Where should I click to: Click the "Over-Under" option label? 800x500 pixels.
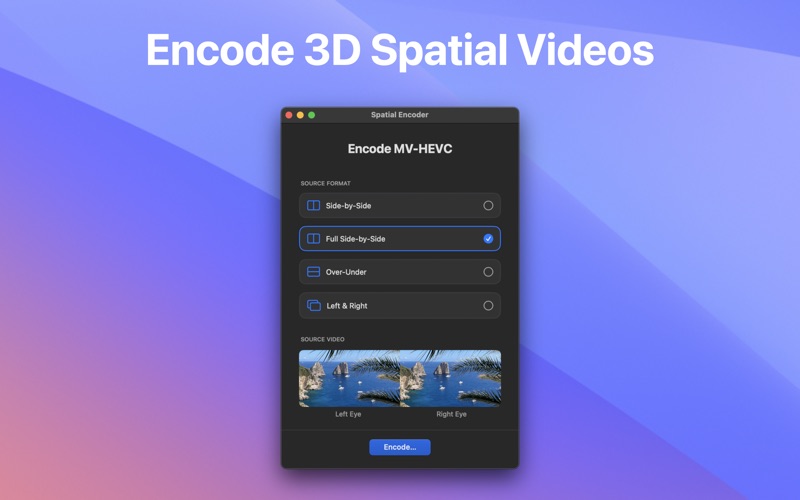pos(346,272)
